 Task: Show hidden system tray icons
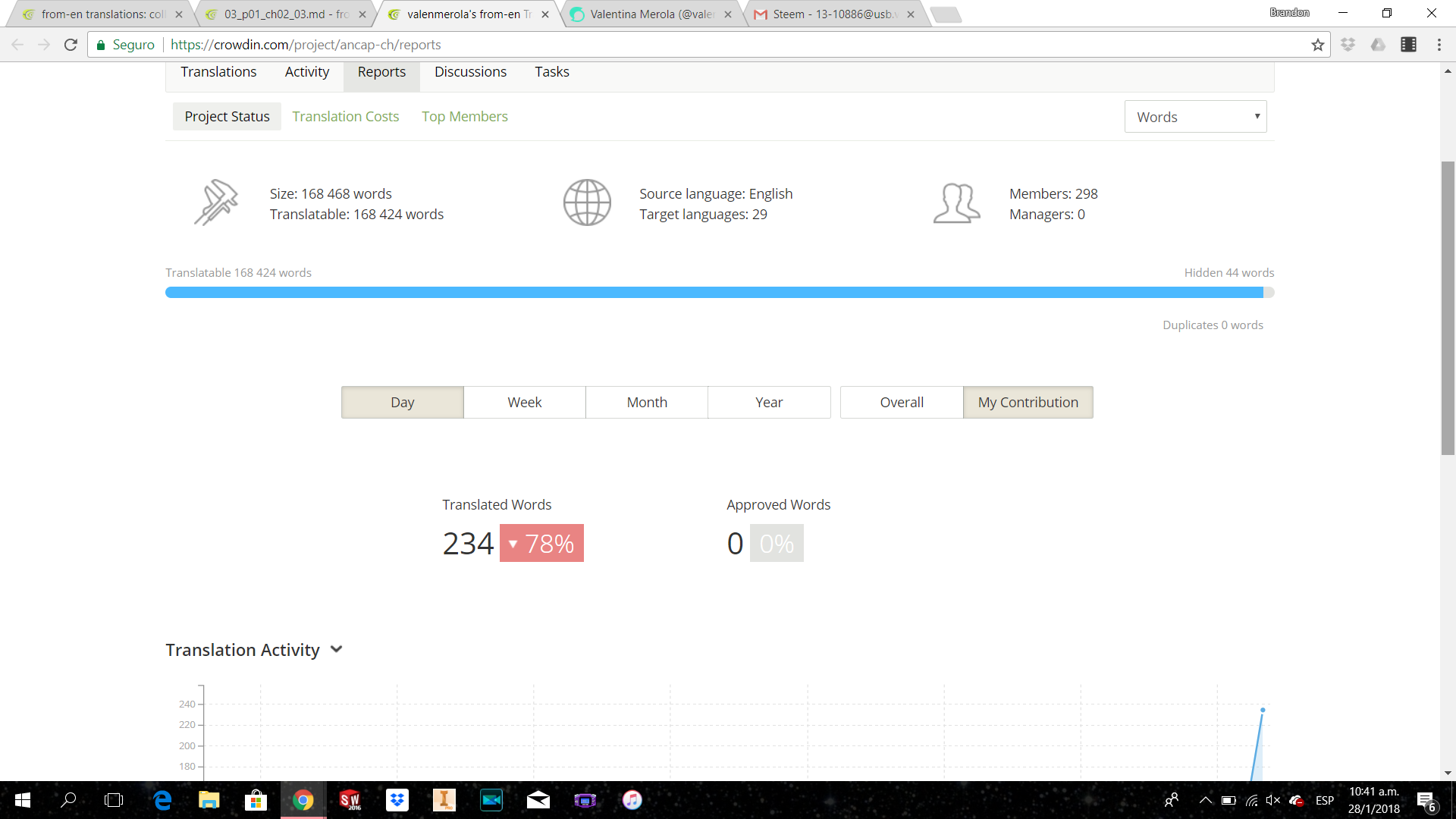[1205, 800]
